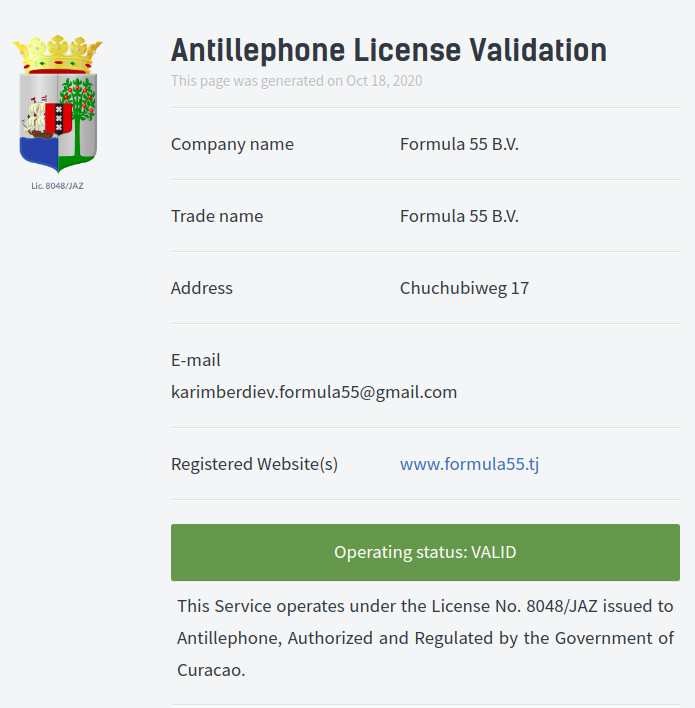The width and height of the screenshot is (695, 708).
Task: Click the red shield with crosses on crest
Action: point(59,118)
